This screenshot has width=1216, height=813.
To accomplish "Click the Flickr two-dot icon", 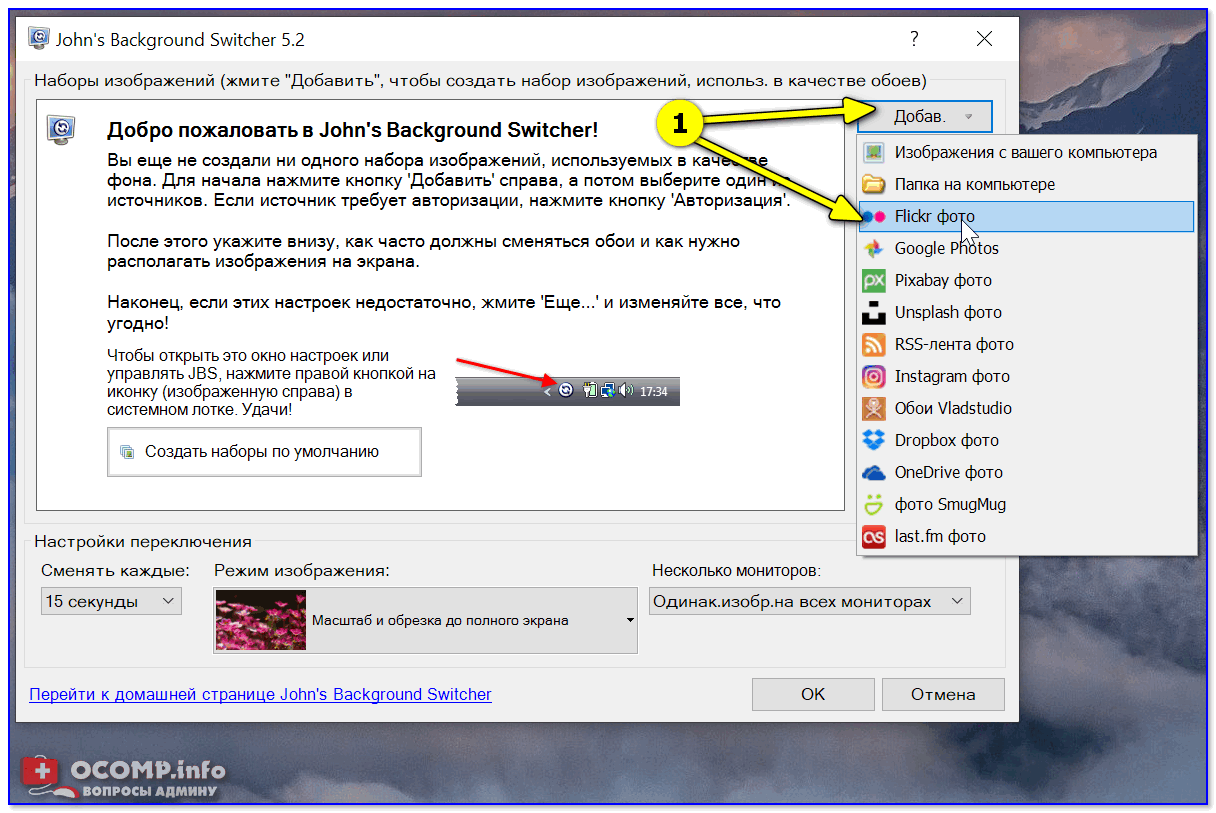I will coord(874,216).
